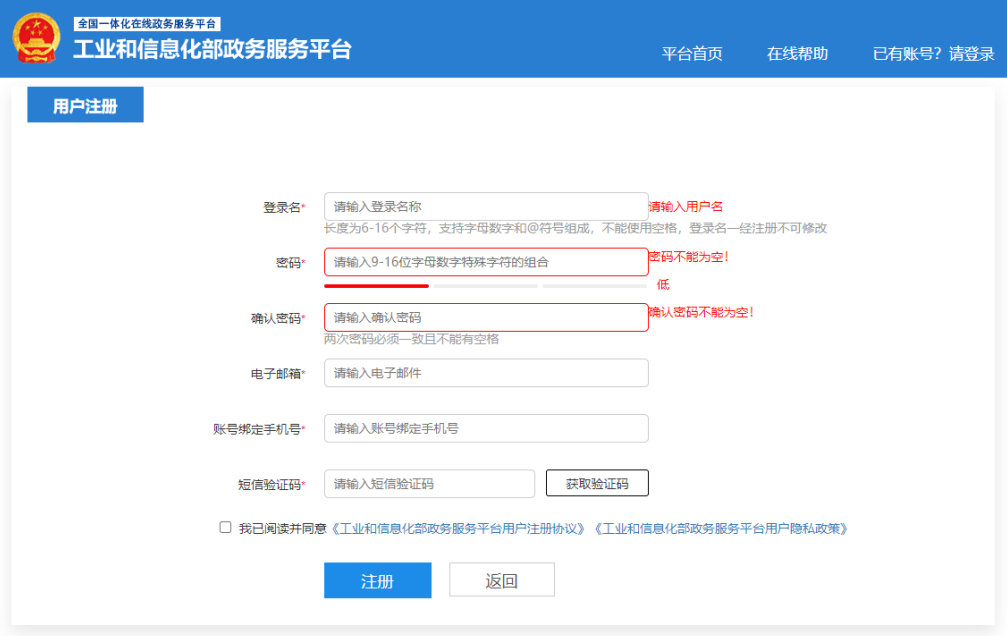Open 平台首页 in the top navigation

click(x=690, y=54)
